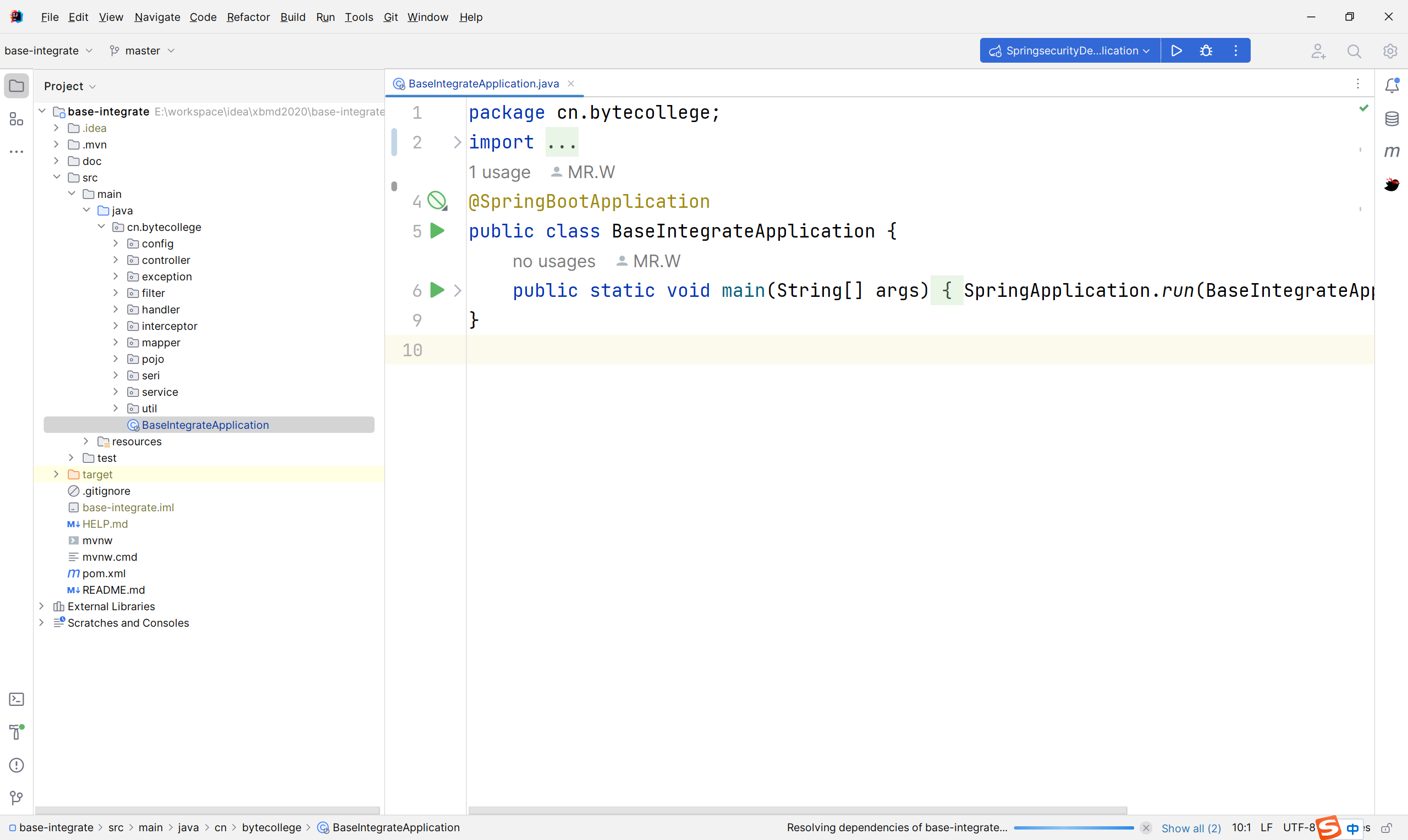Close the BaseIntegrateApplication.java tab
Screen dimensions: 1408x840
571,84
